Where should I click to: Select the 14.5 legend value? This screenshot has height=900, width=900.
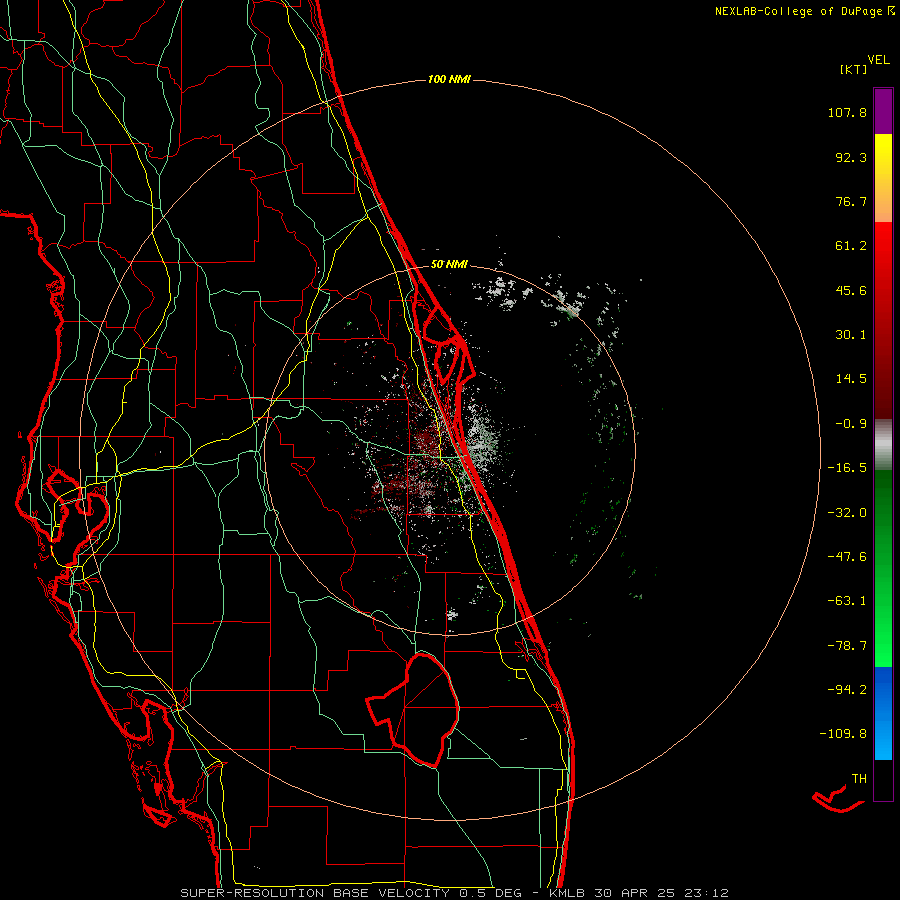tap(851, 379)
